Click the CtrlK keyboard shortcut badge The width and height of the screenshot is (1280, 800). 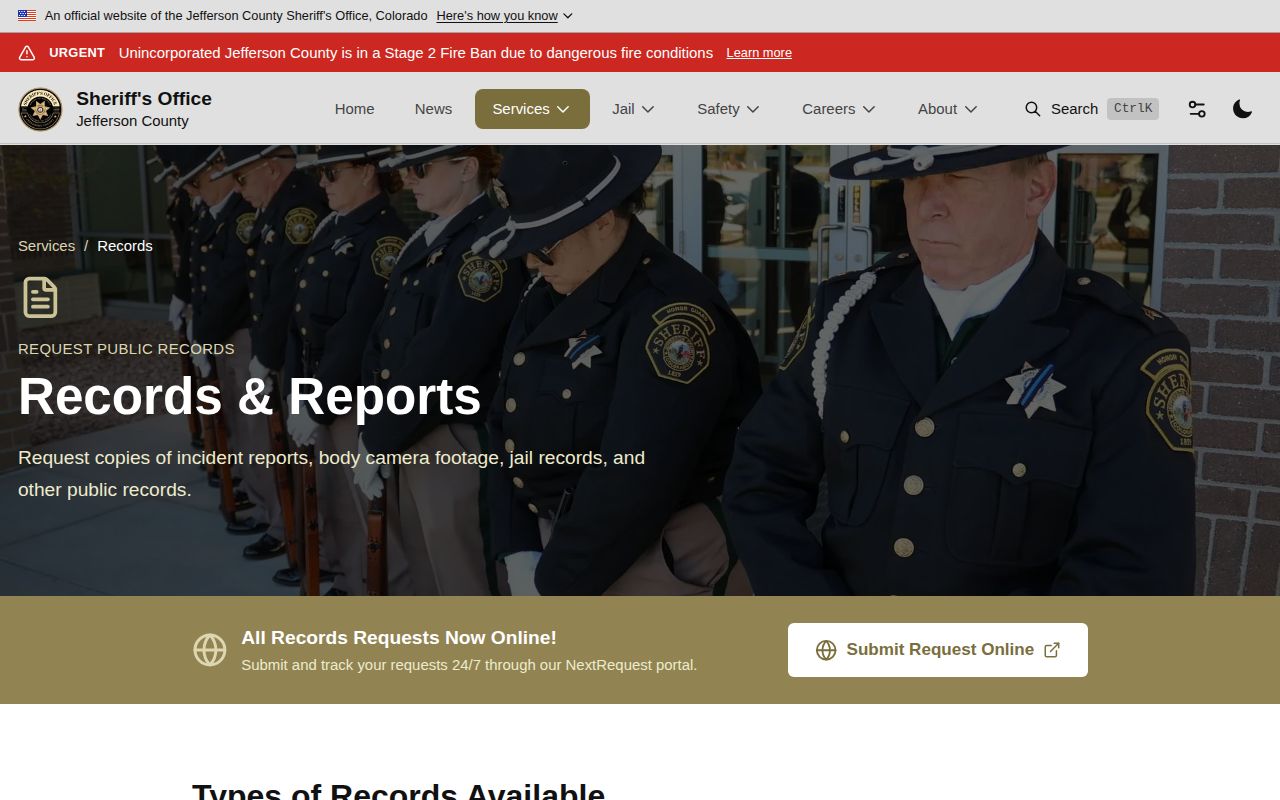coord(1133,109)
